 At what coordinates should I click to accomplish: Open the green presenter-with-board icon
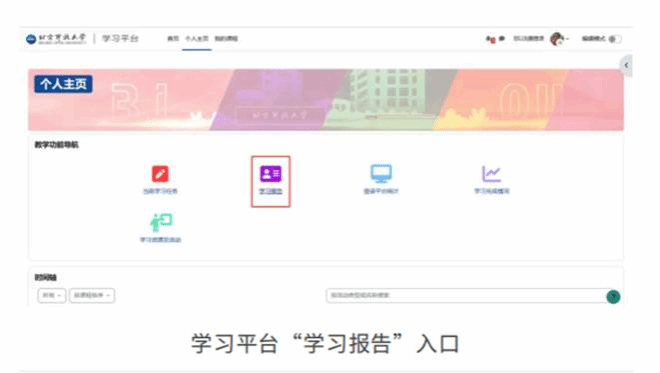[x=161, y=222]
